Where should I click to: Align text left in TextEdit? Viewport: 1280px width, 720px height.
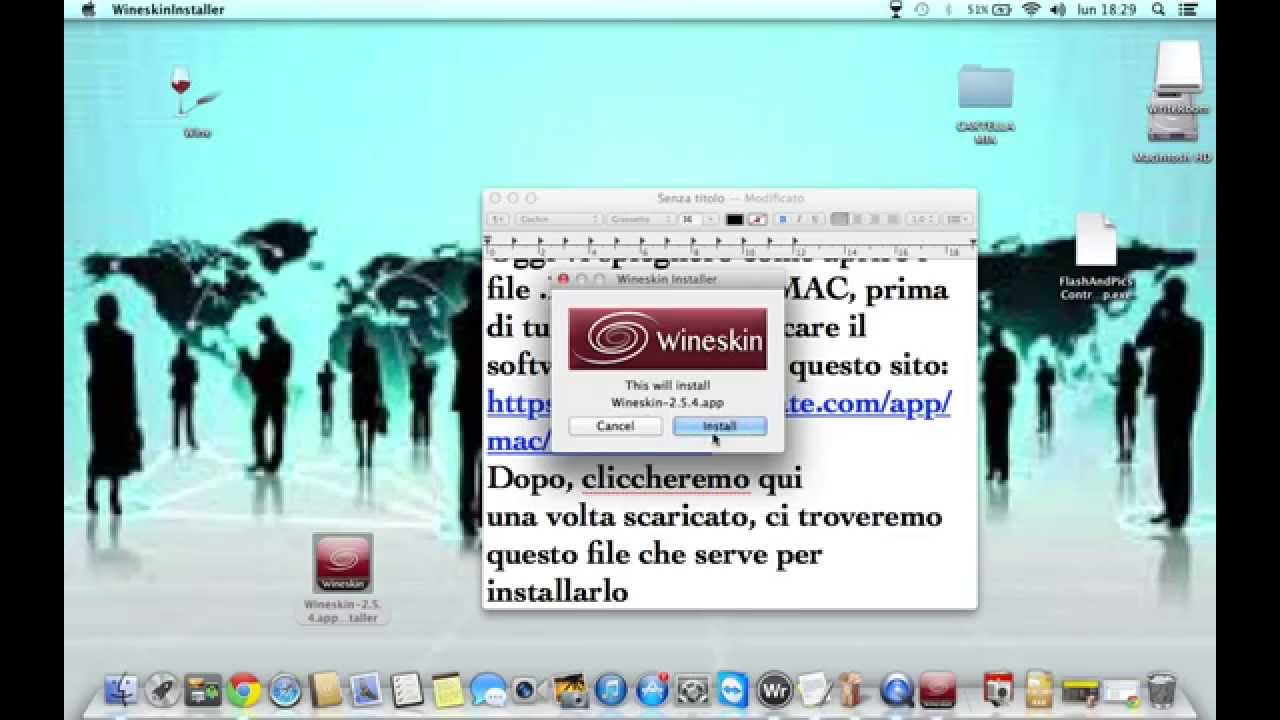(840, 219)
